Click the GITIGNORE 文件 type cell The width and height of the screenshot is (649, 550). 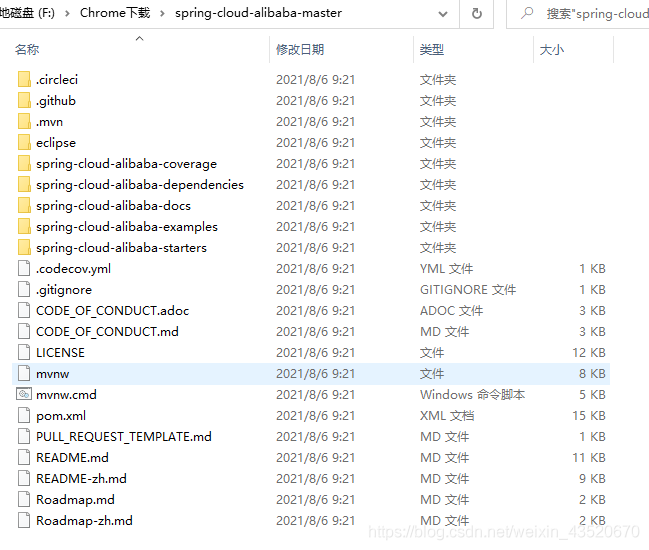468,290
